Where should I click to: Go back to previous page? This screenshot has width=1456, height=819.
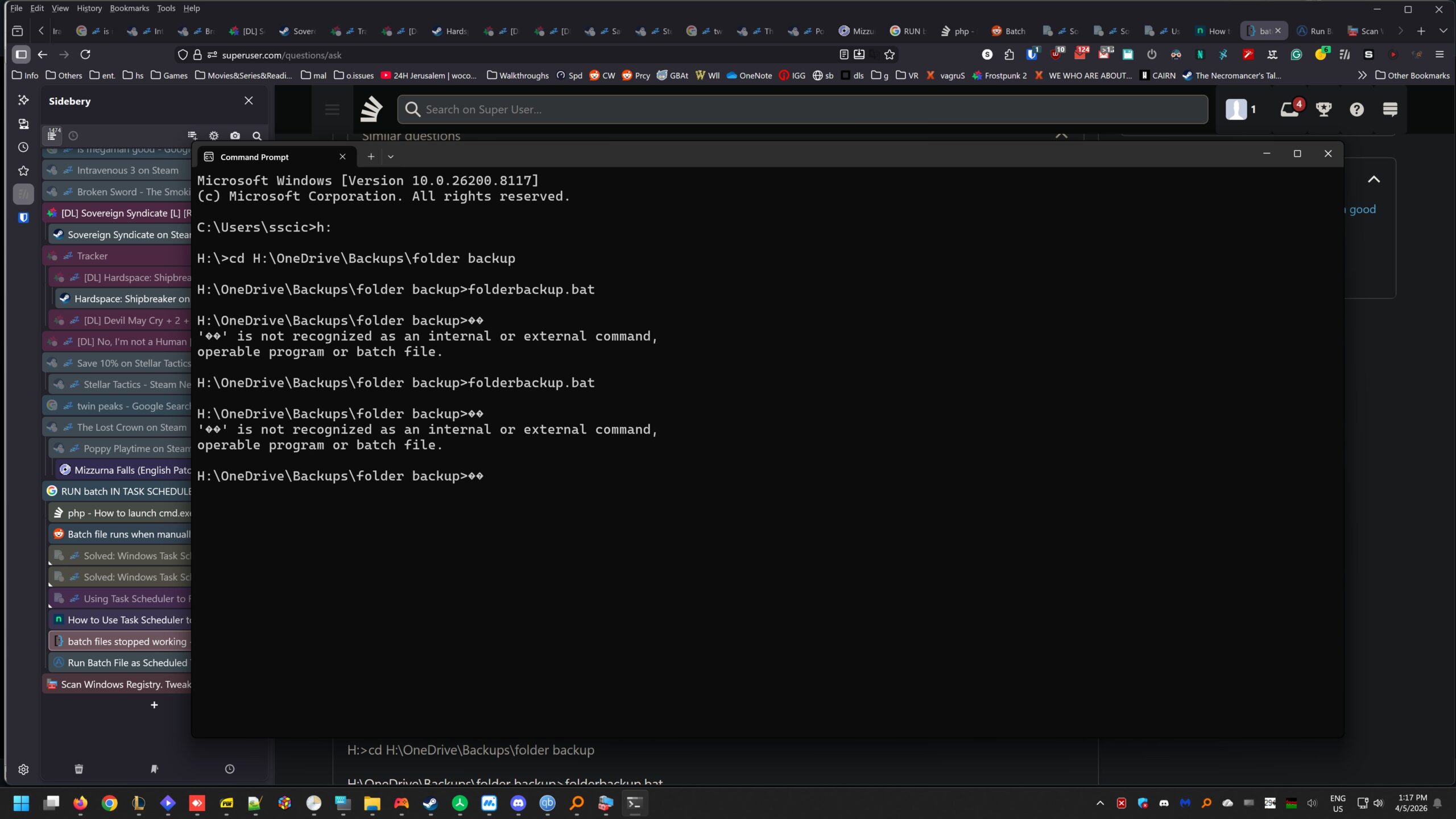point(42,55)
